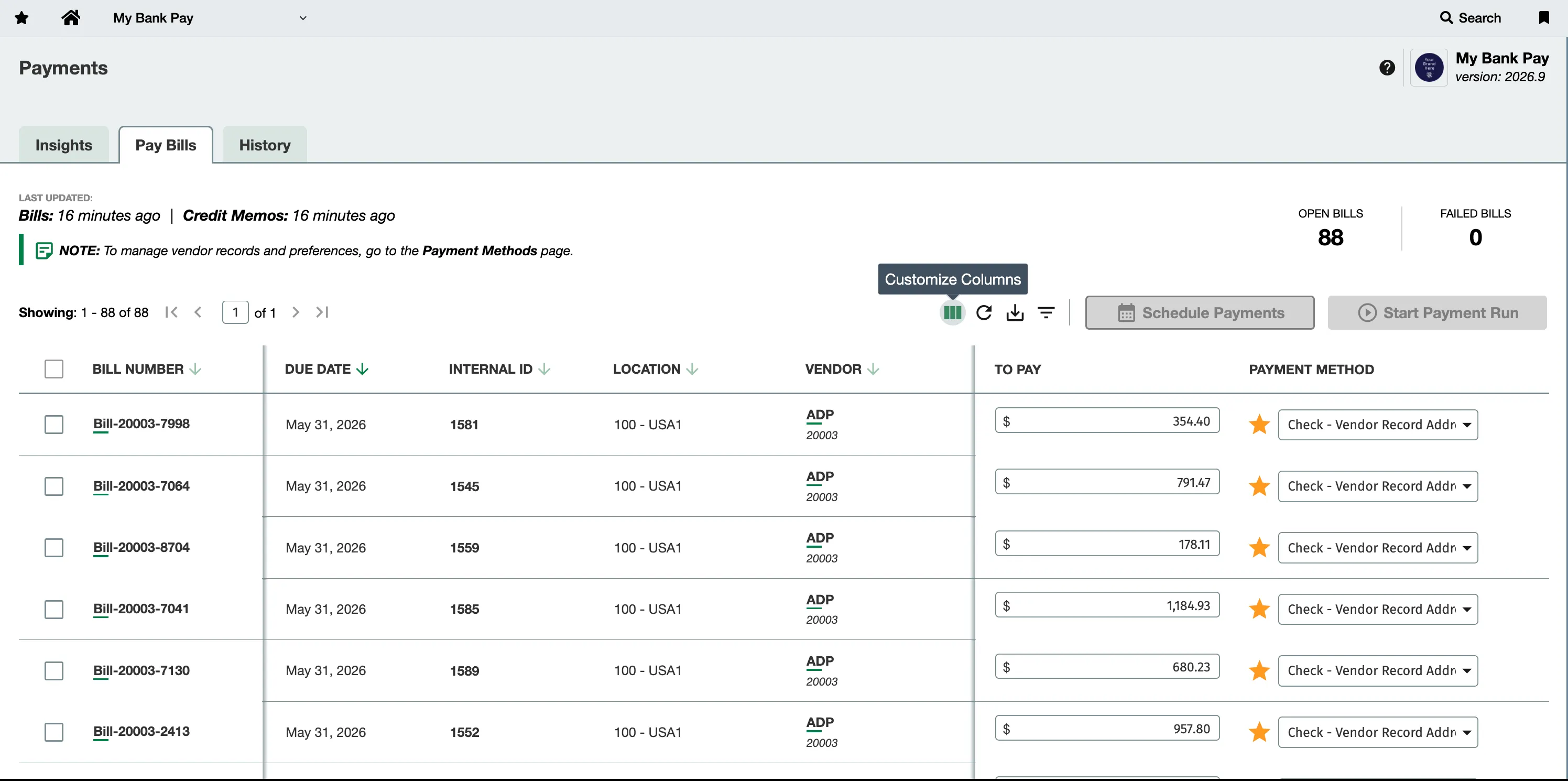Viewport: 1568px width, 781px height.
Task: Check the box for Bill-20003-7130
Action: click(x=53, y=670)
